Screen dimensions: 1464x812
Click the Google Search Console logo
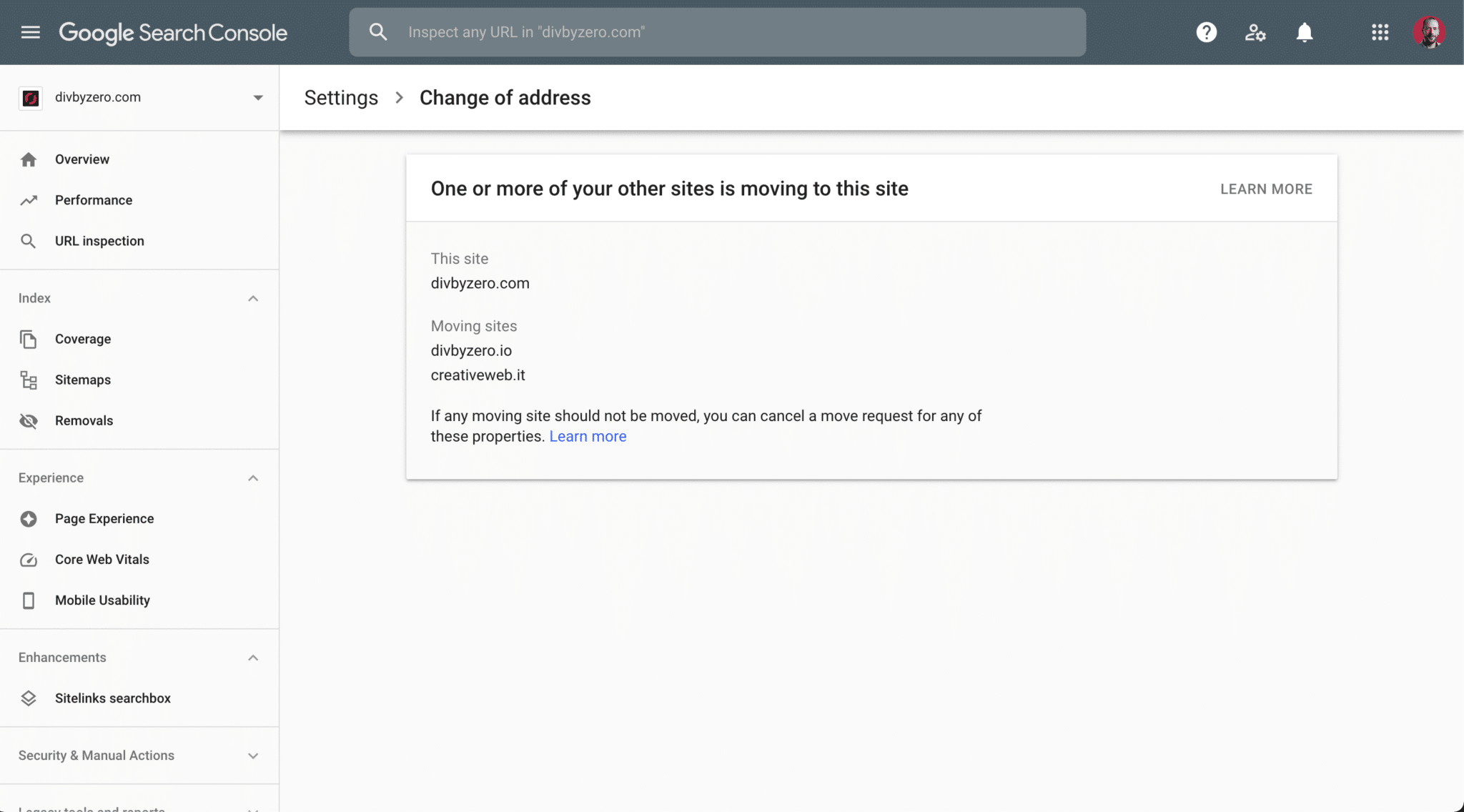[x=173, y=32]
